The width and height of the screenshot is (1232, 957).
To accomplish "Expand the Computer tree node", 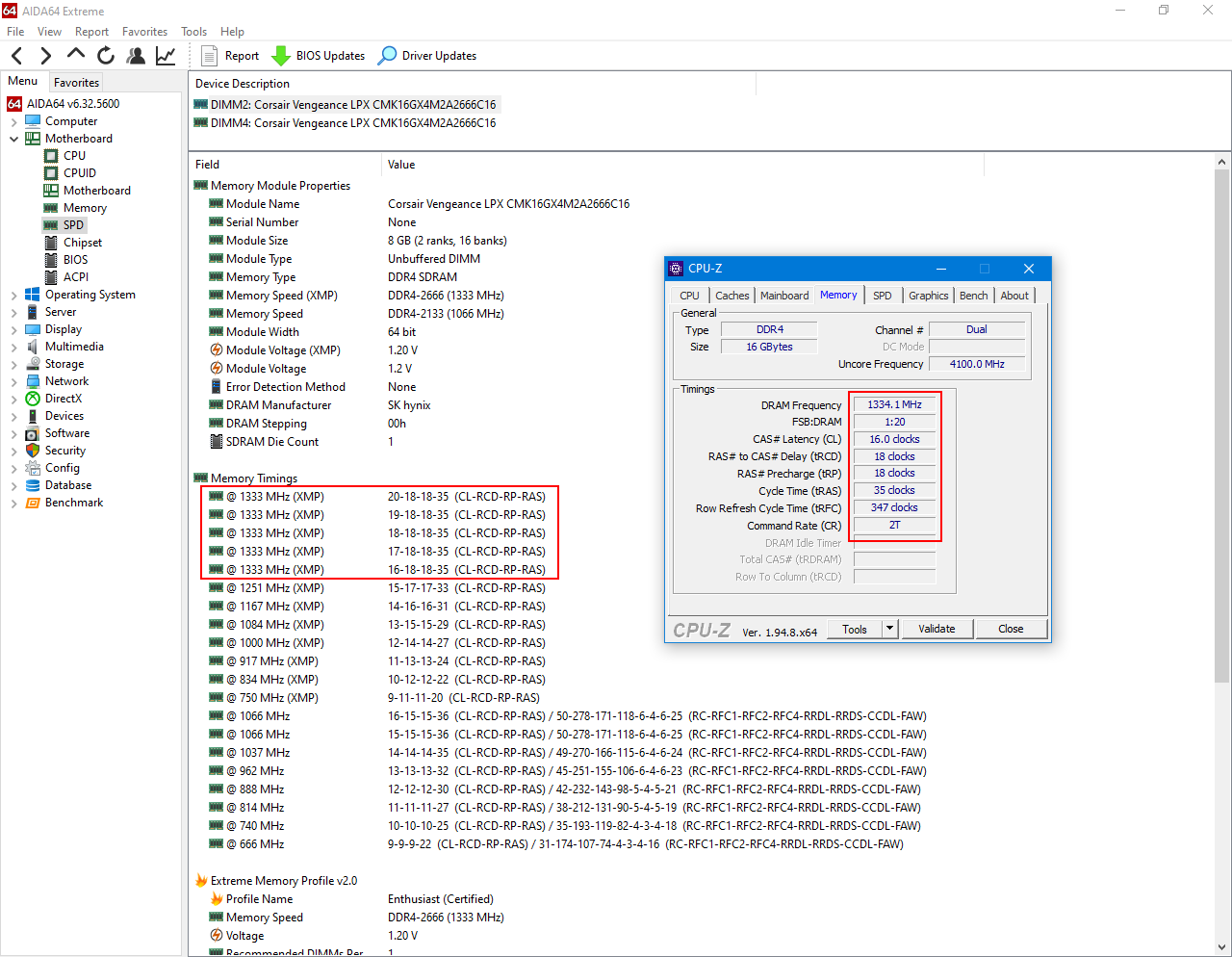I will coord(13,121).
